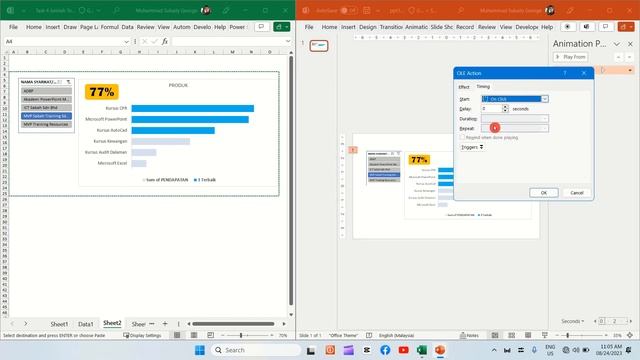
Task: Open the Facebook icon on the taskbar
Action: point(385,350)
